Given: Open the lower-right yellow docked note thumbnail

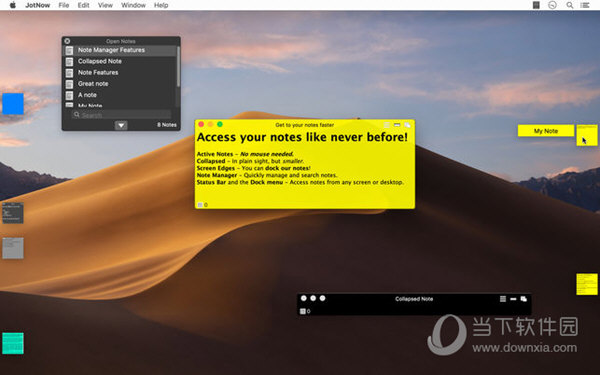Looking at the screenshot, I should pos(587,284).
